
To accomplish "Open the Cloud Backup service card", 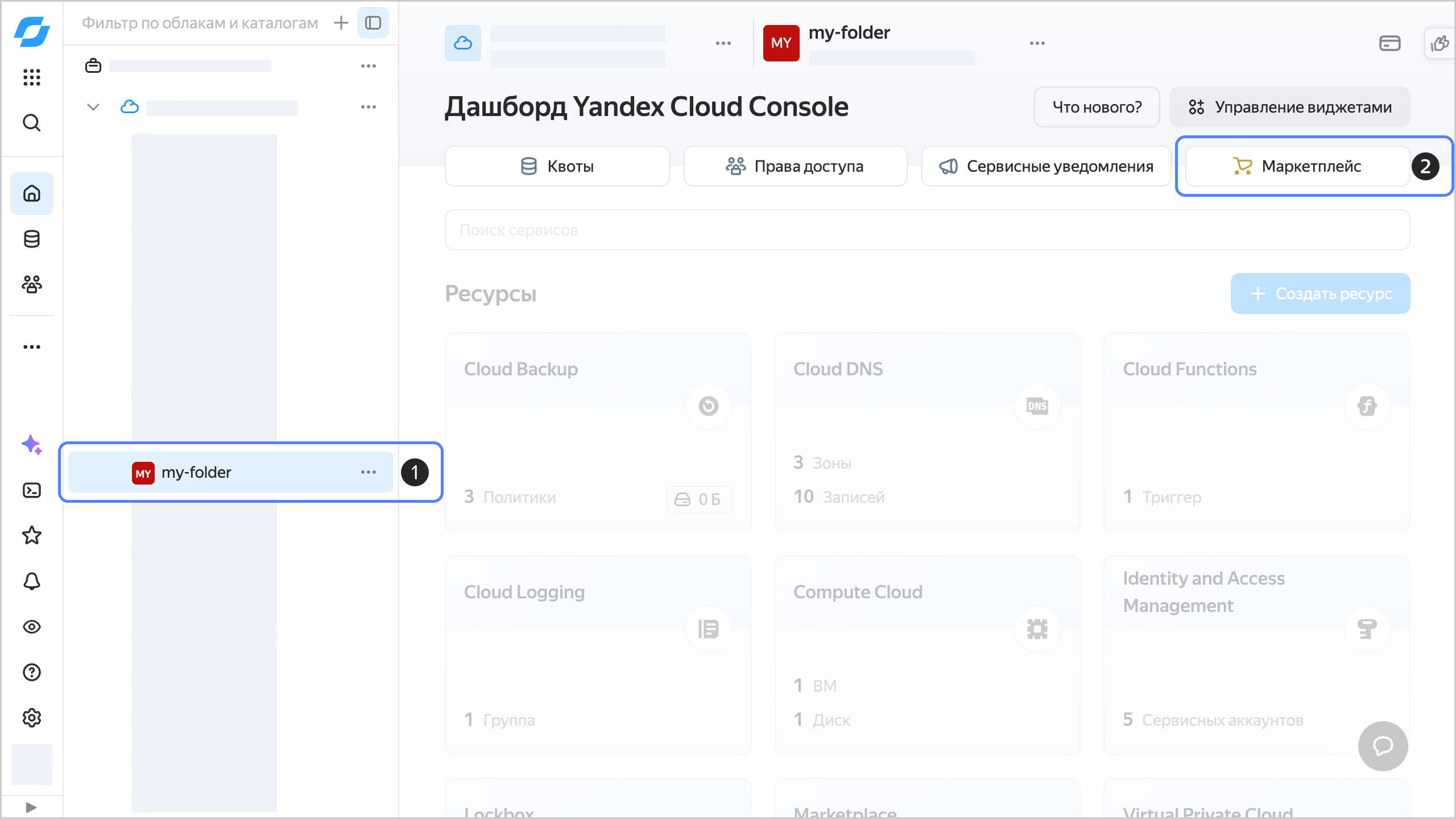I will coord(598,432).
